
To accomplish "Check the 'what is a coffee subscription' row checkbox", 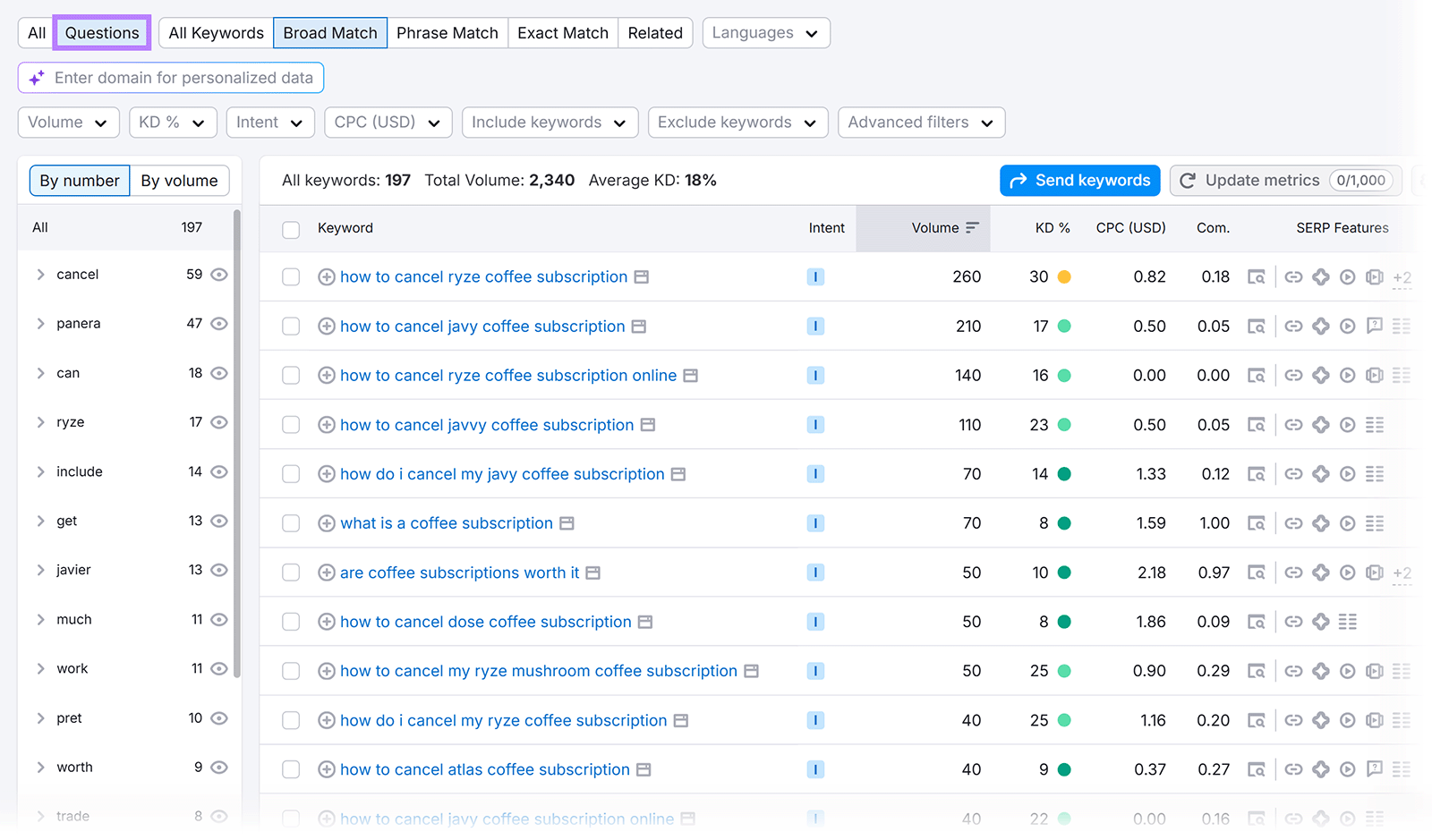I will [x=291, y=523].
